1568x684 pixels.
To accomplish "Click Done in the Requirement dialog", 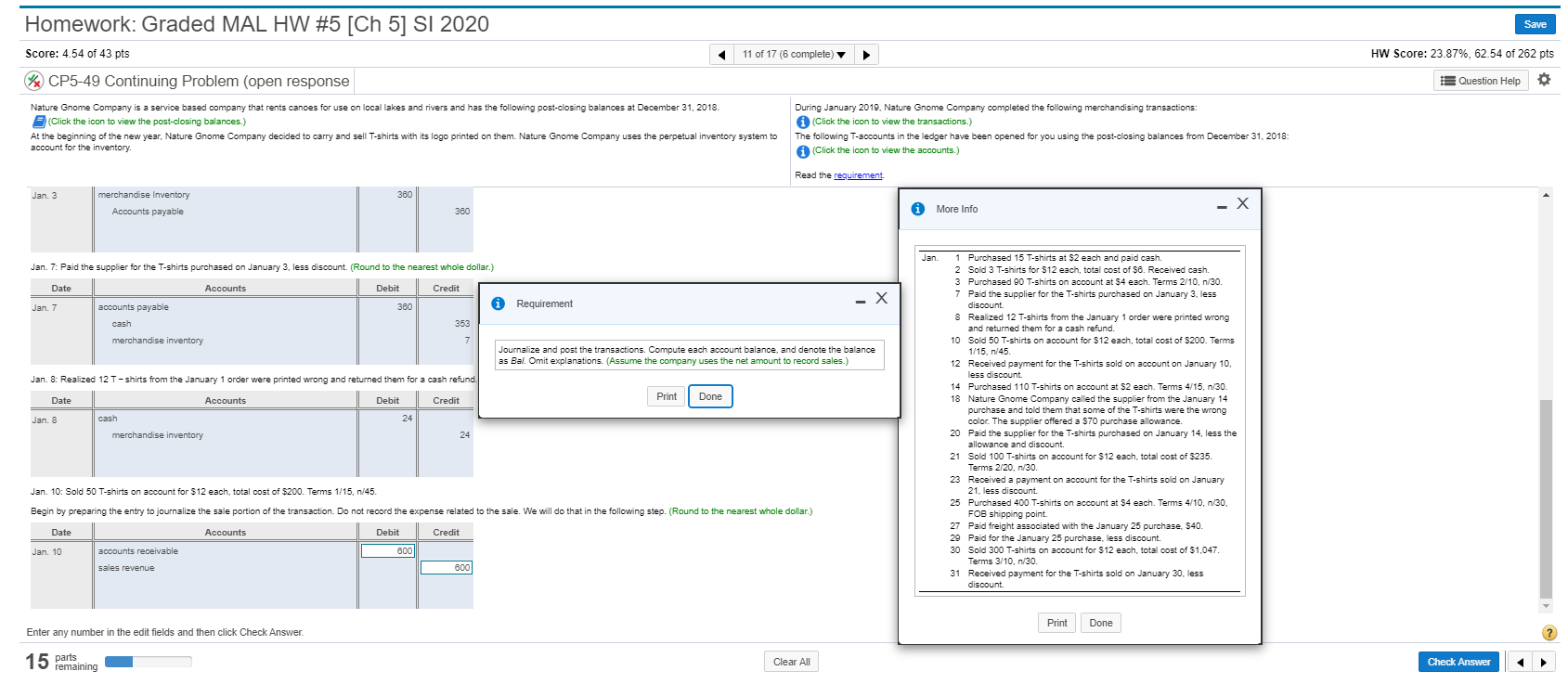I will 710,396.
